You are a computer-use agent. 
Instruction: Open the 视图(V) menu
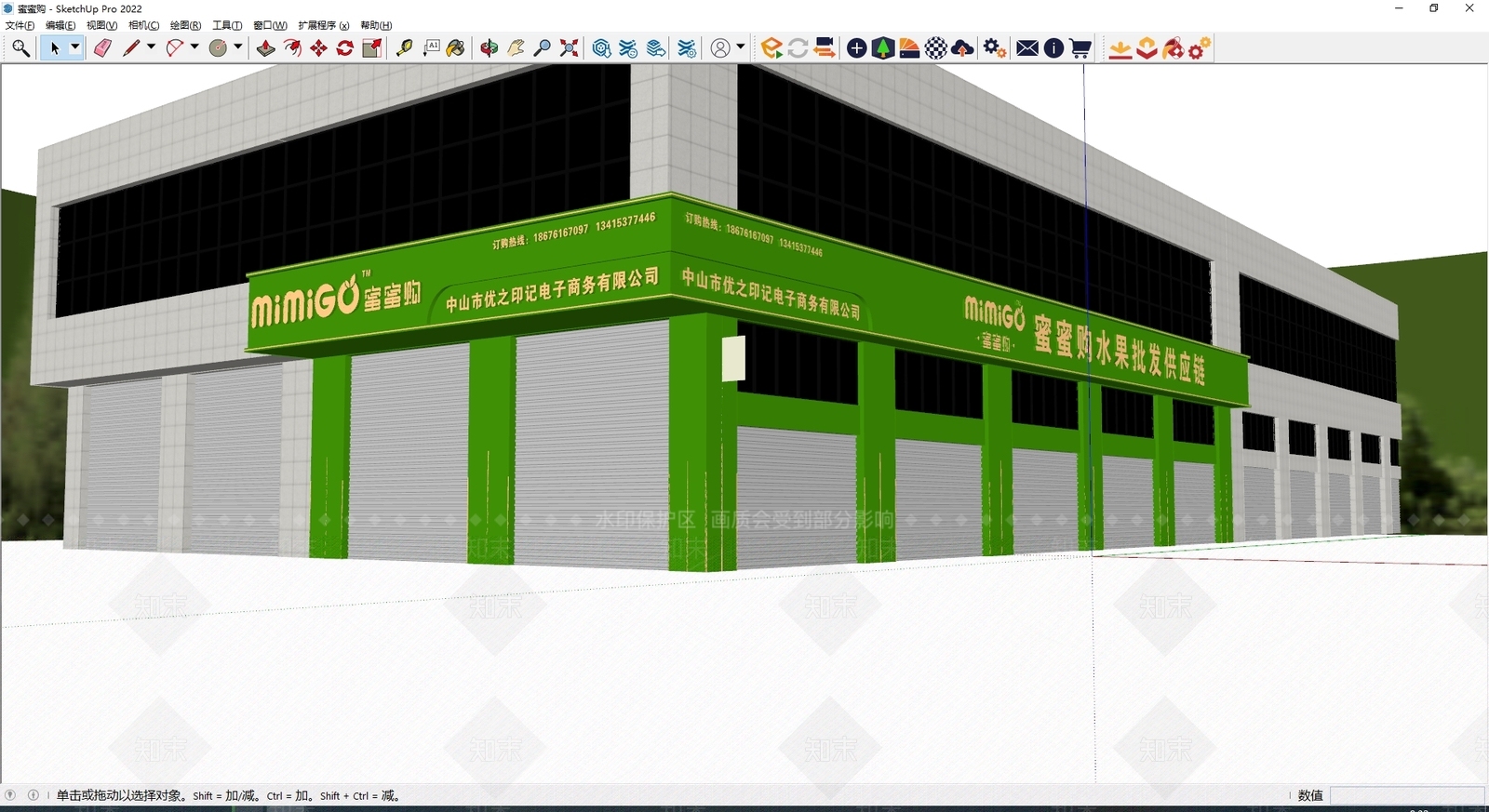point(101,26)
